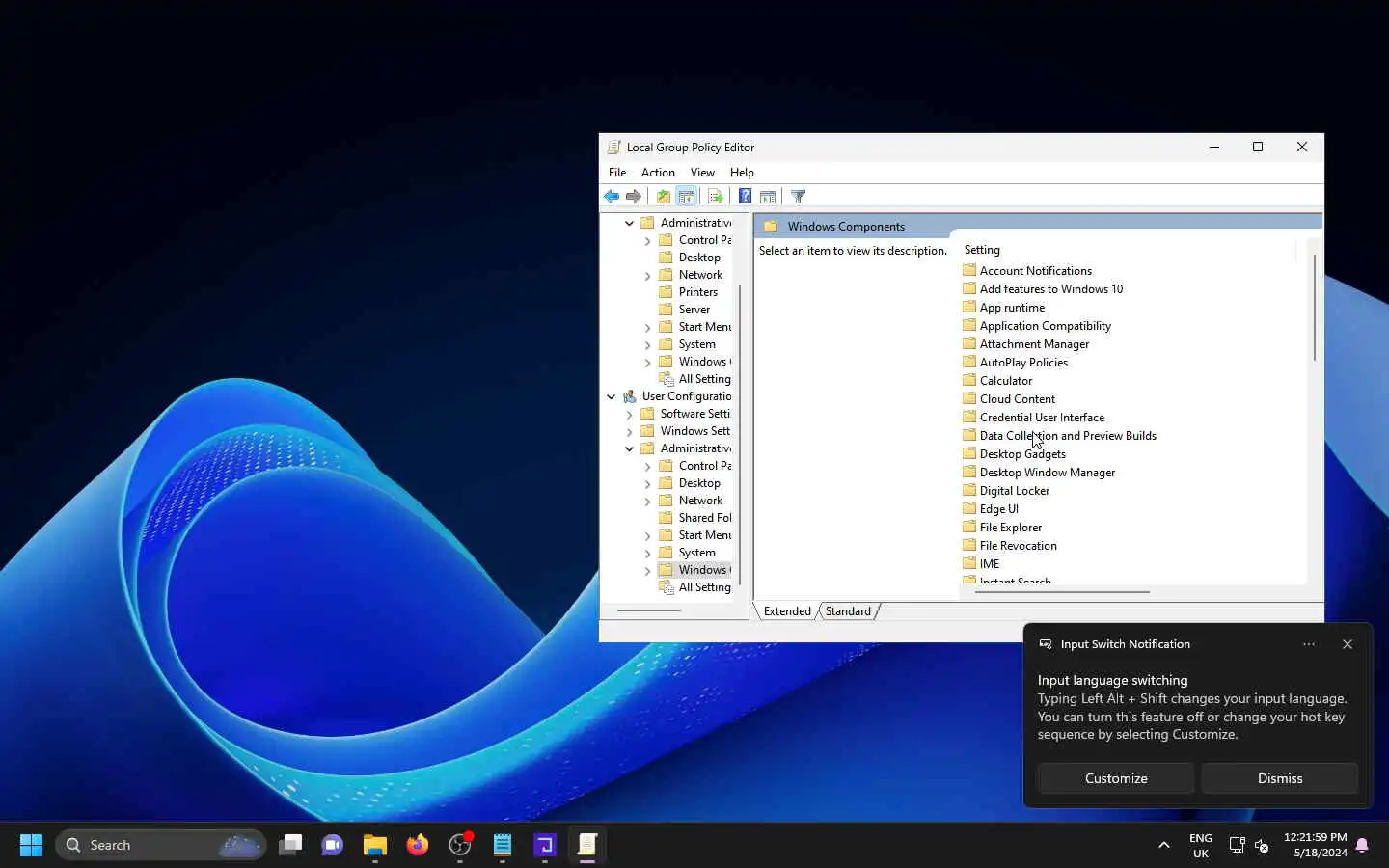Open the purple square taskbar app

click(545, 845)
